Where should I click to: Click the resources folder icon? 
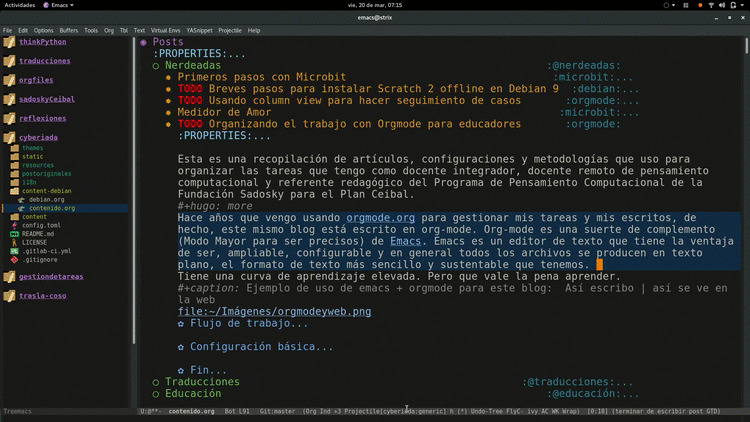coord(15,165)
